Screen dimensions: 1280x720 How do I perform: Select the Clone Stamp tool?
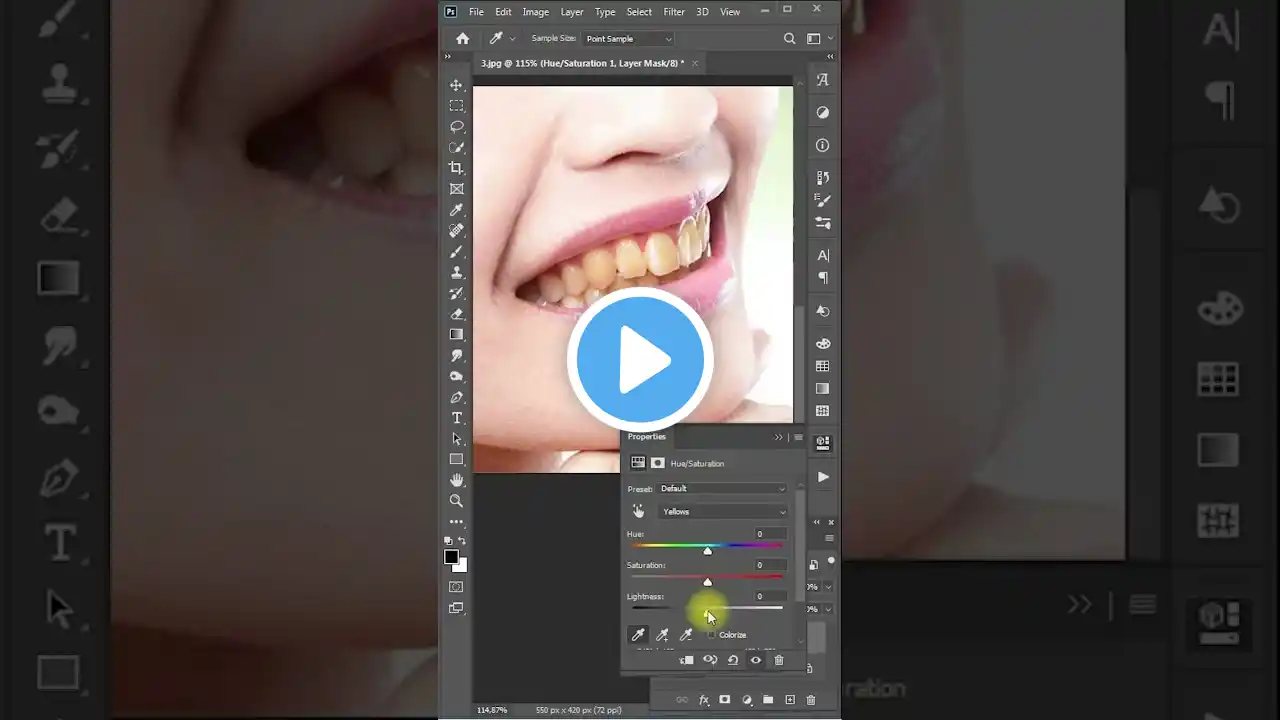point(457,272)
